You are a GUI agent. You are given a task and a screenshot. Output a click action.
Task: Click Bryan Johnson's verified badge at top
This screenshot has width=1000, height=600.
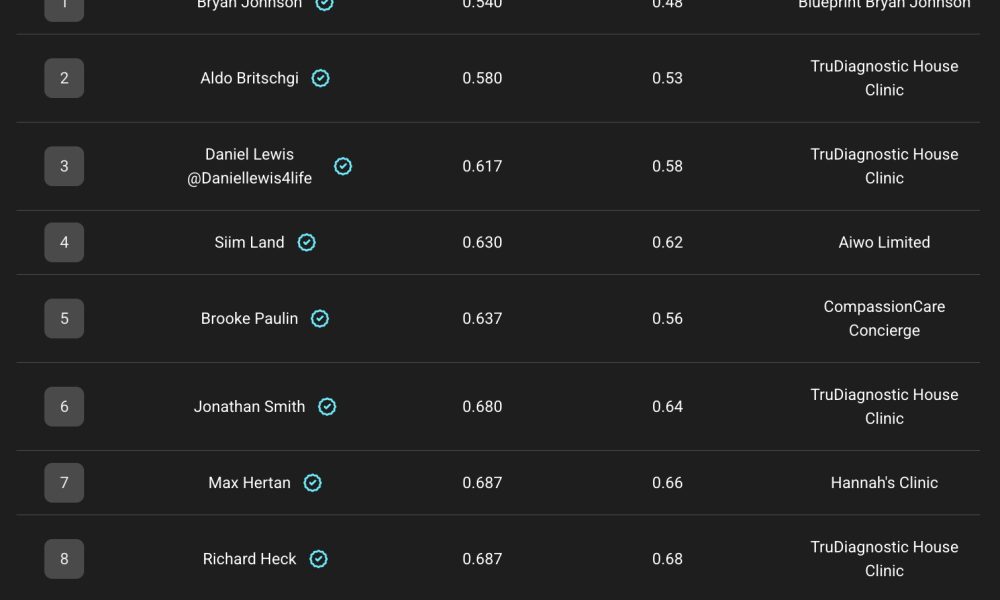[324, 4]
